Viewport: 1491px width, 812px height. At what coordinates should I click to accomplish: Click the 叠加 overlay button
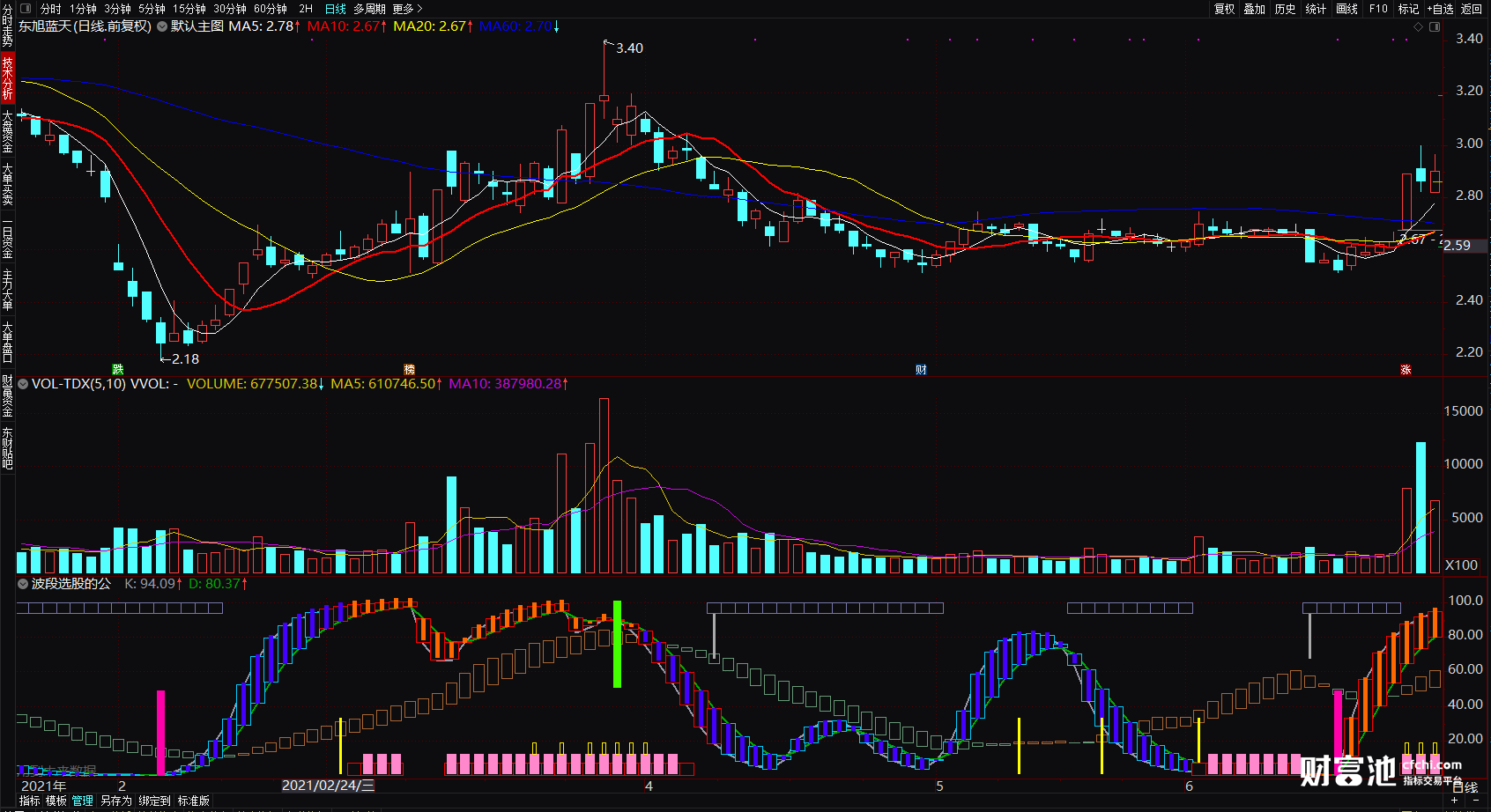1255,9
